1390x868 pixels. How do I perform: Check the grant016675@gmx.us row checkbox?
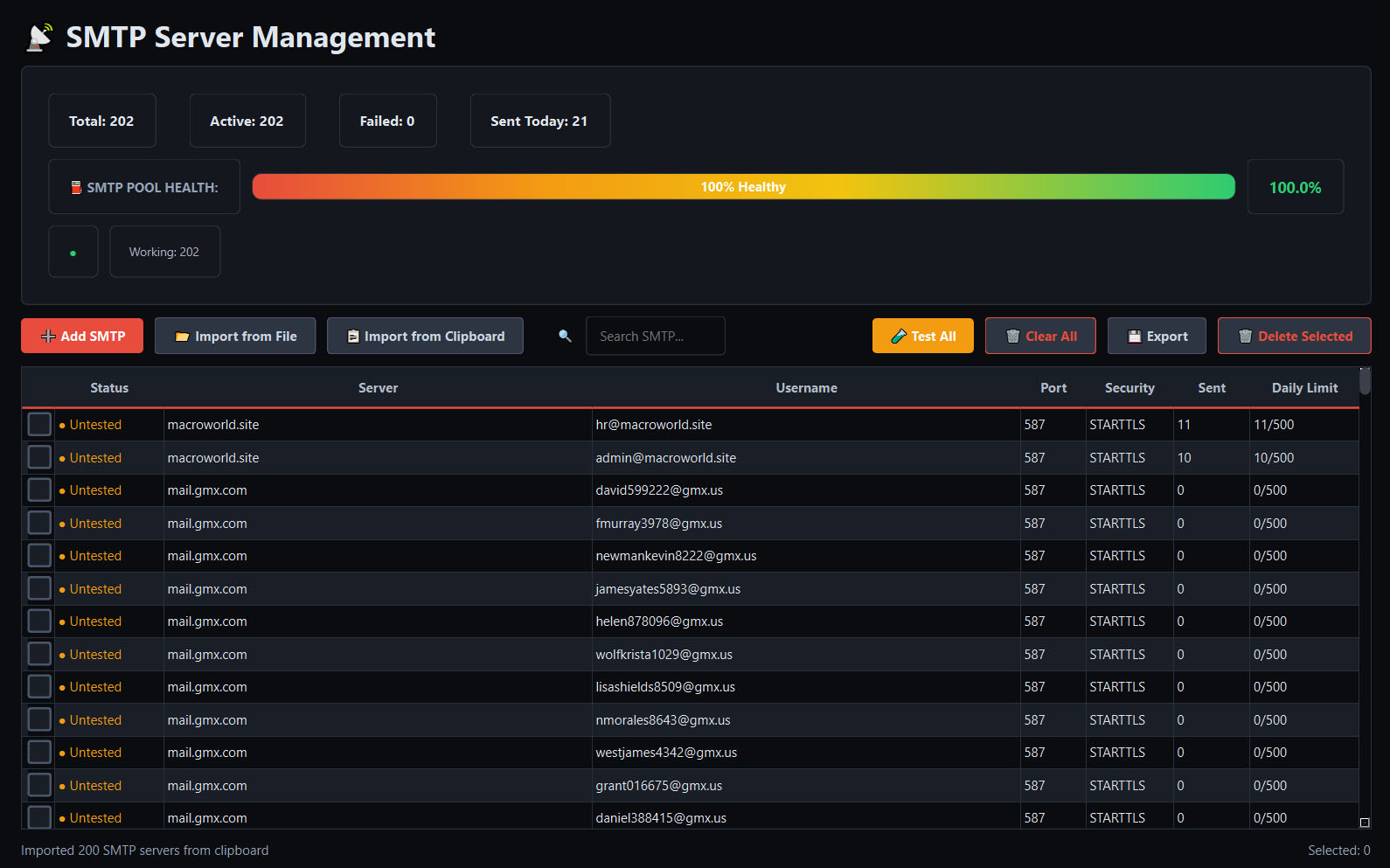point(39,785)
